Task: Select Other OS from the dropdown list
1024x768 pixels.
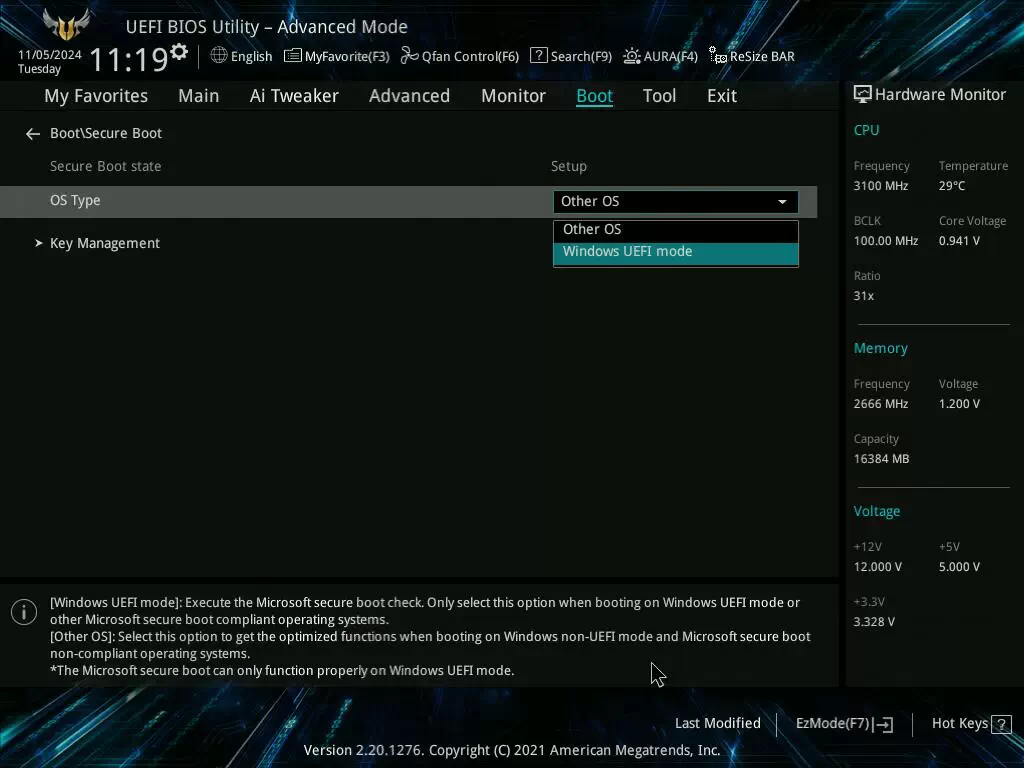Action: pos(676,230)
